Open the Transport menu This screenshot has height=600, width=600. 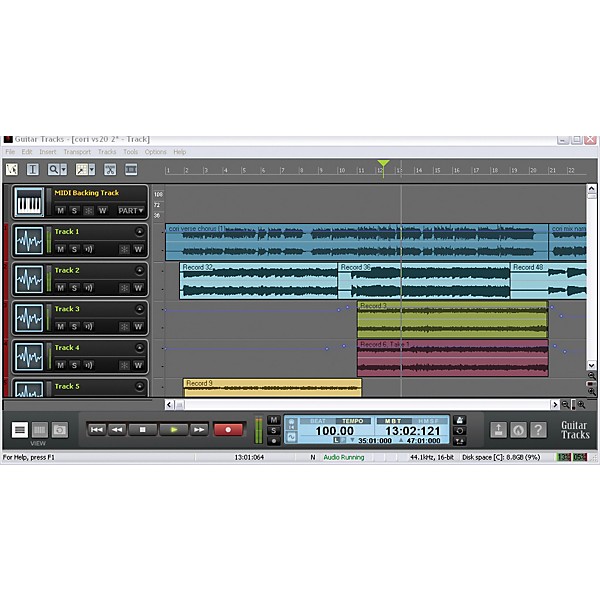point(76,152)
